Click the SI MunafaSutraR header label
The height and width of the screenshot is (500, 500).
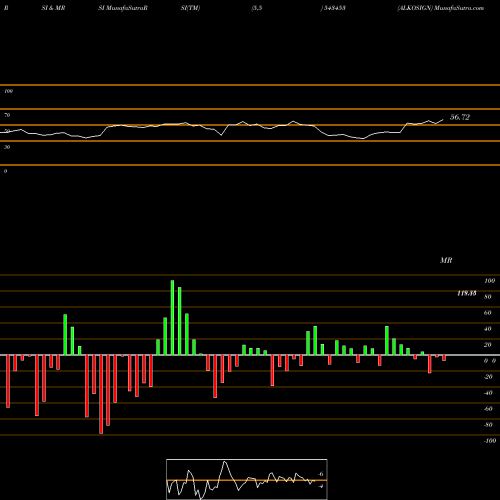tap(123, 8)
